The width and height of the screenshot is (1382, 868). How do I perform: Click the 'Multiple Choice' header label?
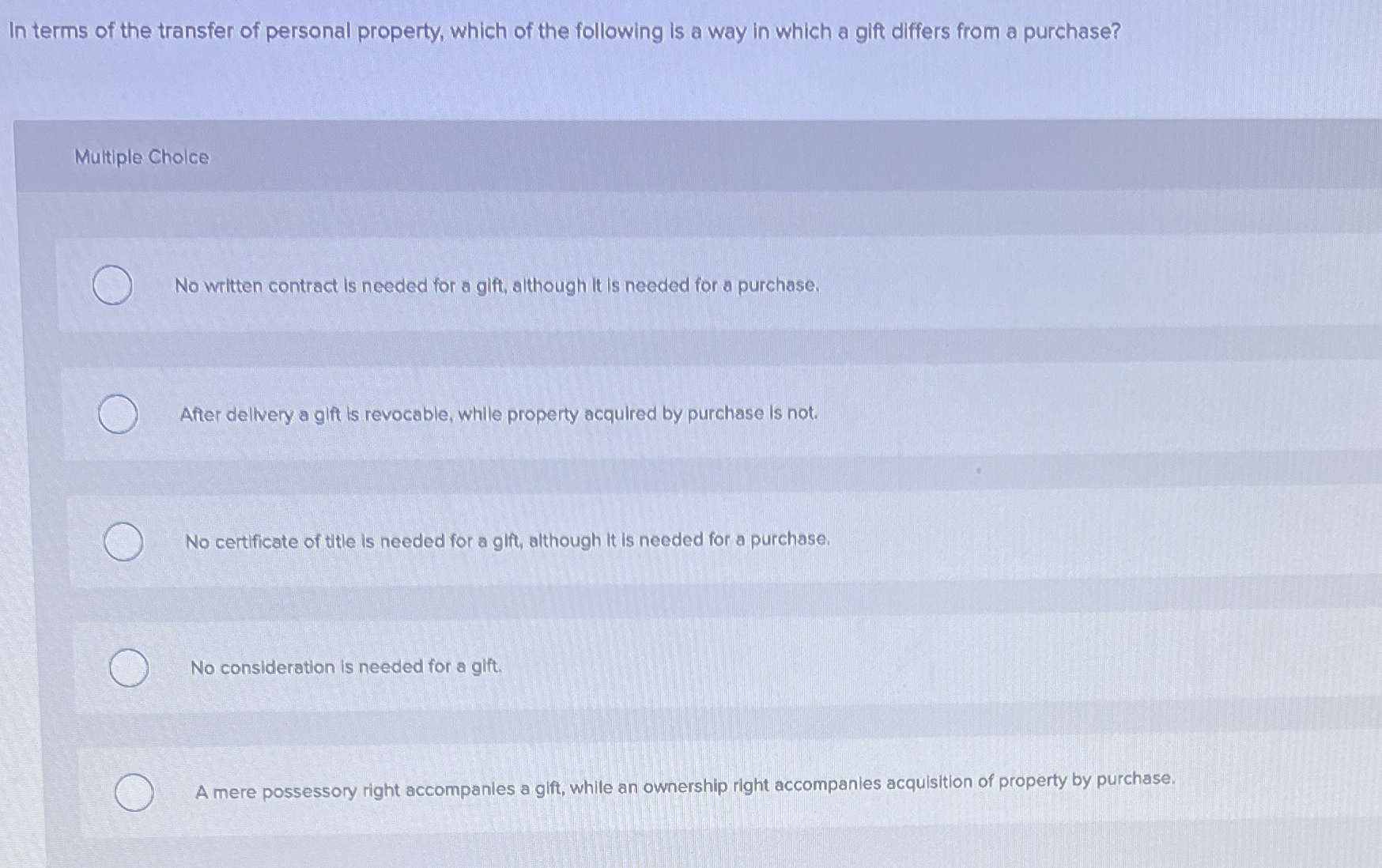(140, 157)
